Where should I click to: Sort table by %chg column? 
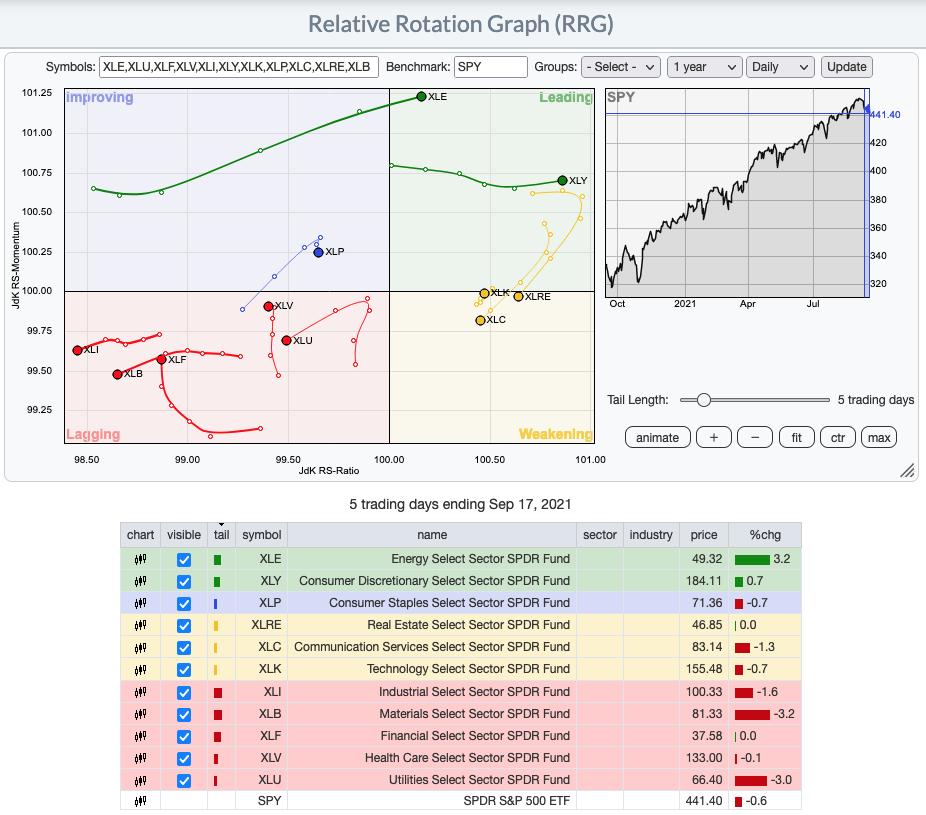765,534
